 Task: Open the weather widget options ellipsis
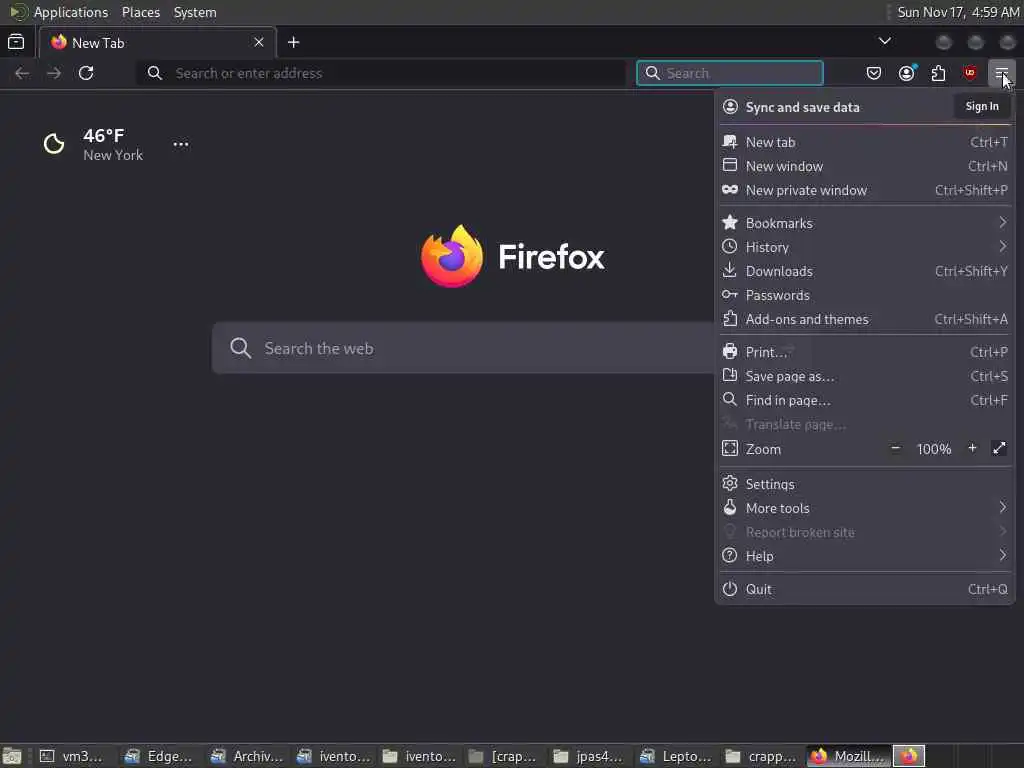(181, 144)
